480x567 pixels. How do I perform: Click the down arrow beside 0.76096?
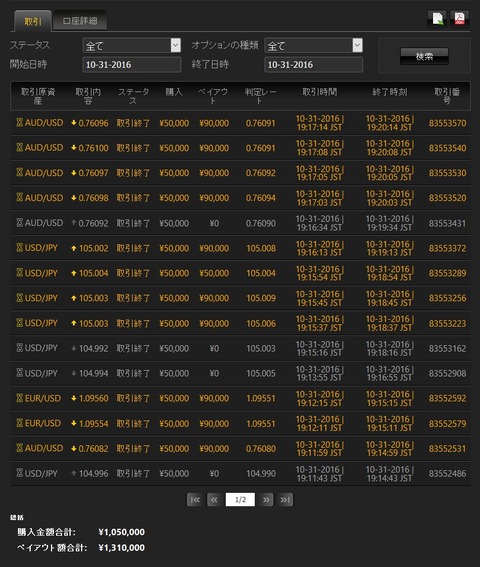[x=74, y=123]
